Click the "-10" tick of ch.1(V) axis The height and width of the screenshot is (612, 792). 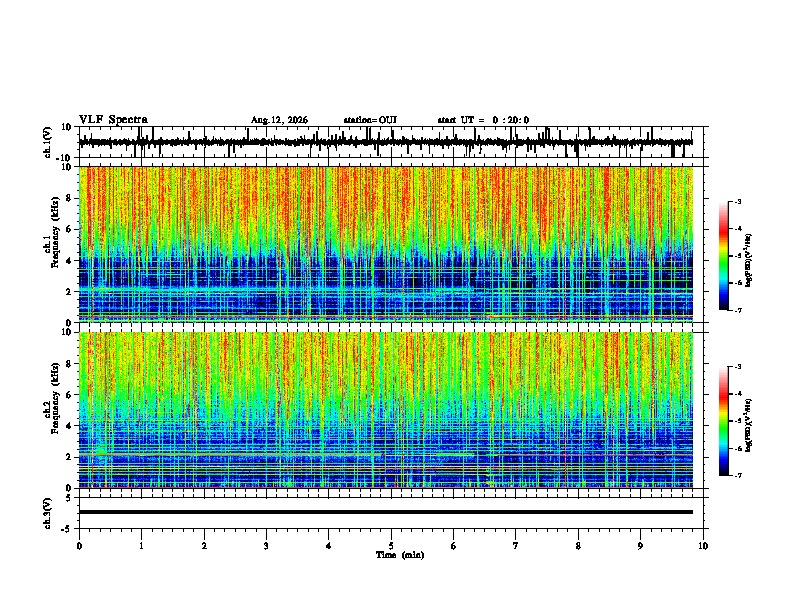click(65, 158)
